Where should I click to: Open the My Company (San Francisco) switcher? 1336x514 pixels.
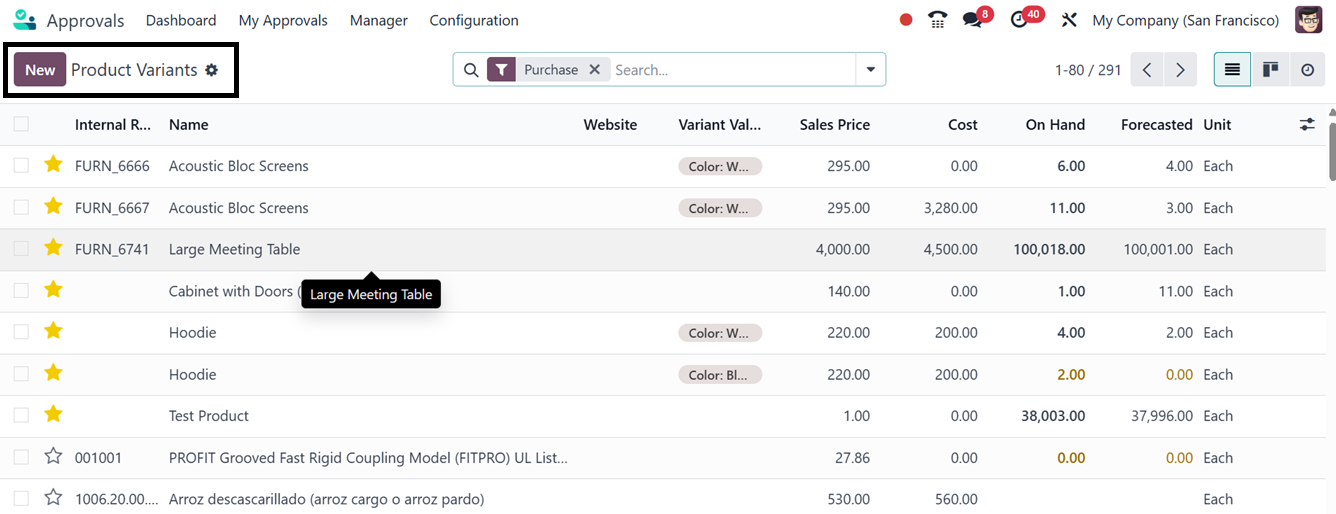click(x=1185, y=20)
